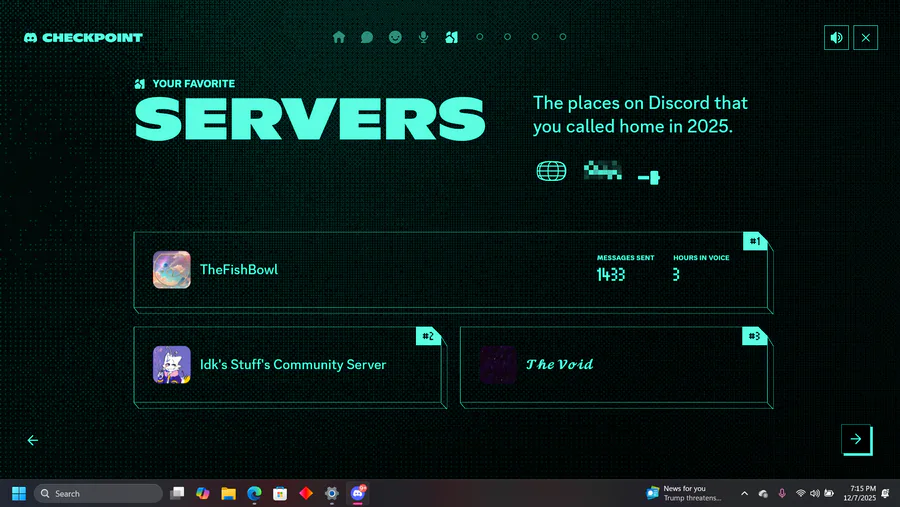Viewport: 900px width, 507px height.
Task: Open Idk's Stuff's Community Server card
Action: [290, 367]
